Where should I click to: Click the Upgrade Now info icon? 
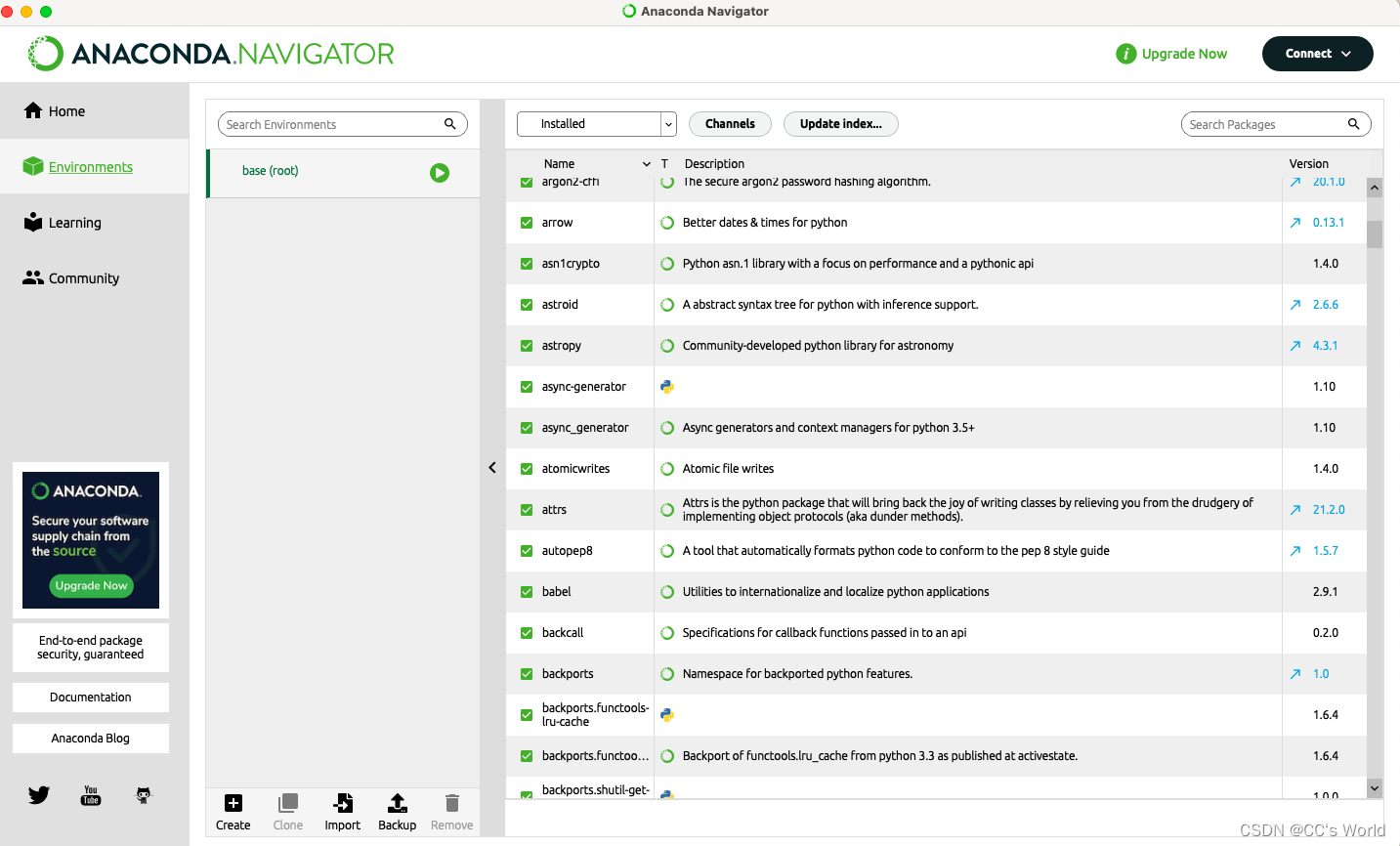tap(1126, 54)
